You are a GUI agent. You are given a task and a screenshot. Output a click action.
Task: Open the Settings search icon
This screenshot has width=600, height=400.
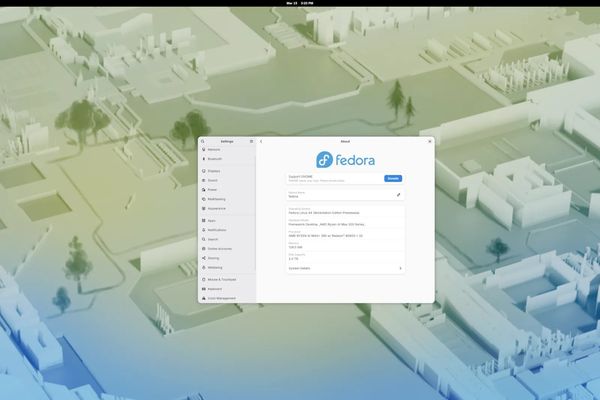tap(203, 141)
